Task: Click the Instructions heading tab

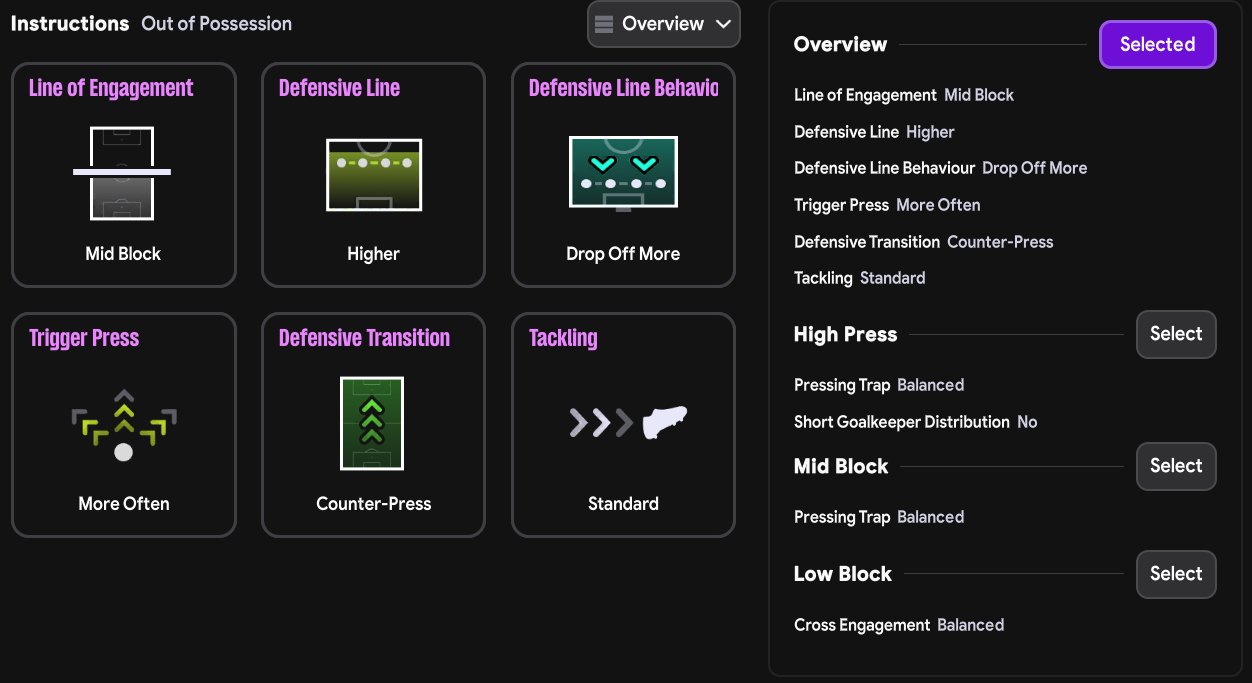Action: coord(70,24)
